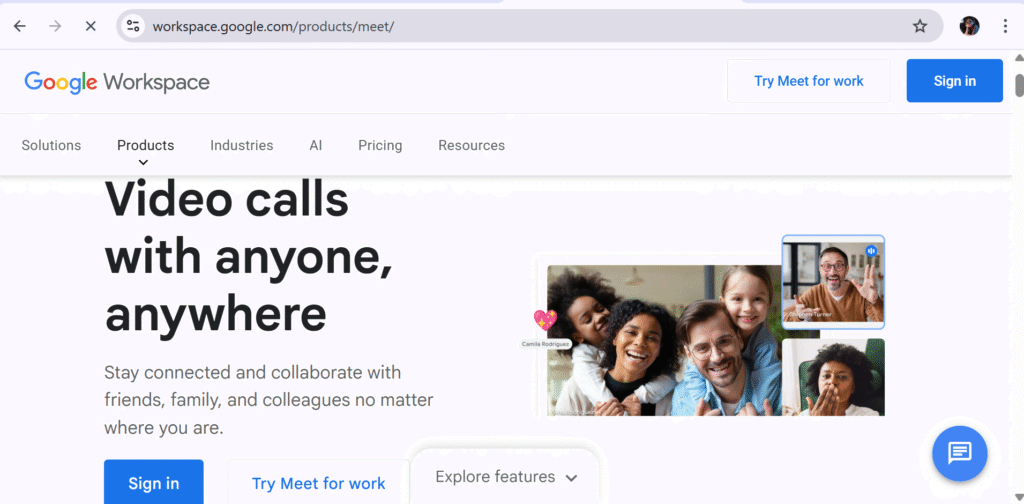Go back using the browser back arrow
Image resolution: width=1024 pixels, height=504 pixels.
(x=20, y=26)
